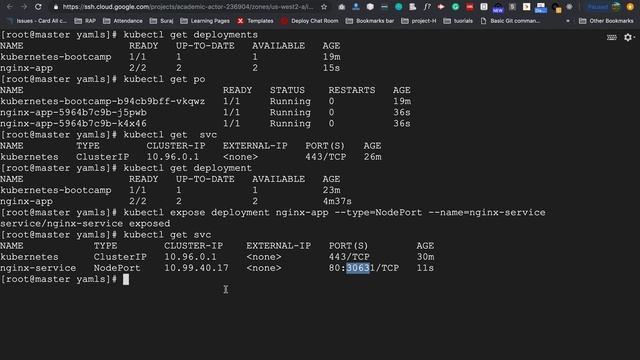The image size is (640, 360).
Task: Open the Attendance bookmark folder
Action: [123, 21]
